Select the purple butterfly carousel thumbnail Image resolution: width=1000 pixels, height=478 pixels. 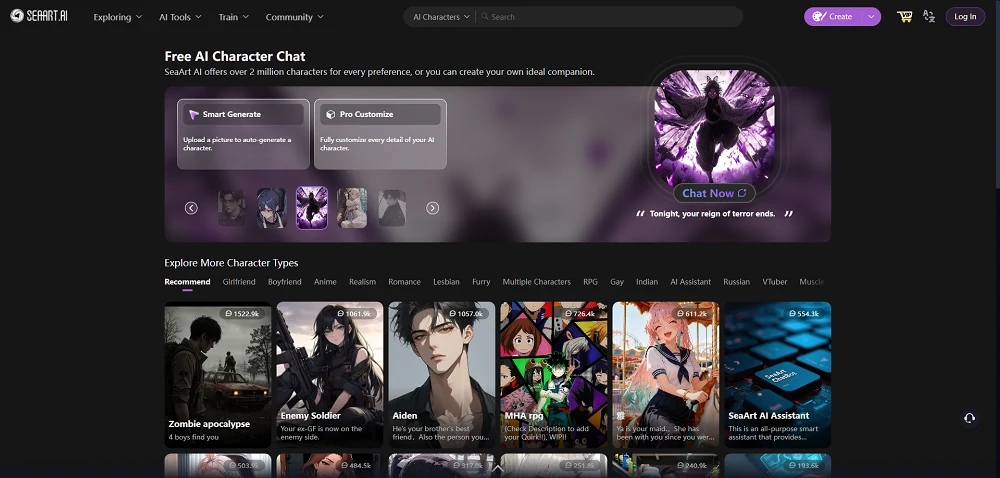click(312, 208)
